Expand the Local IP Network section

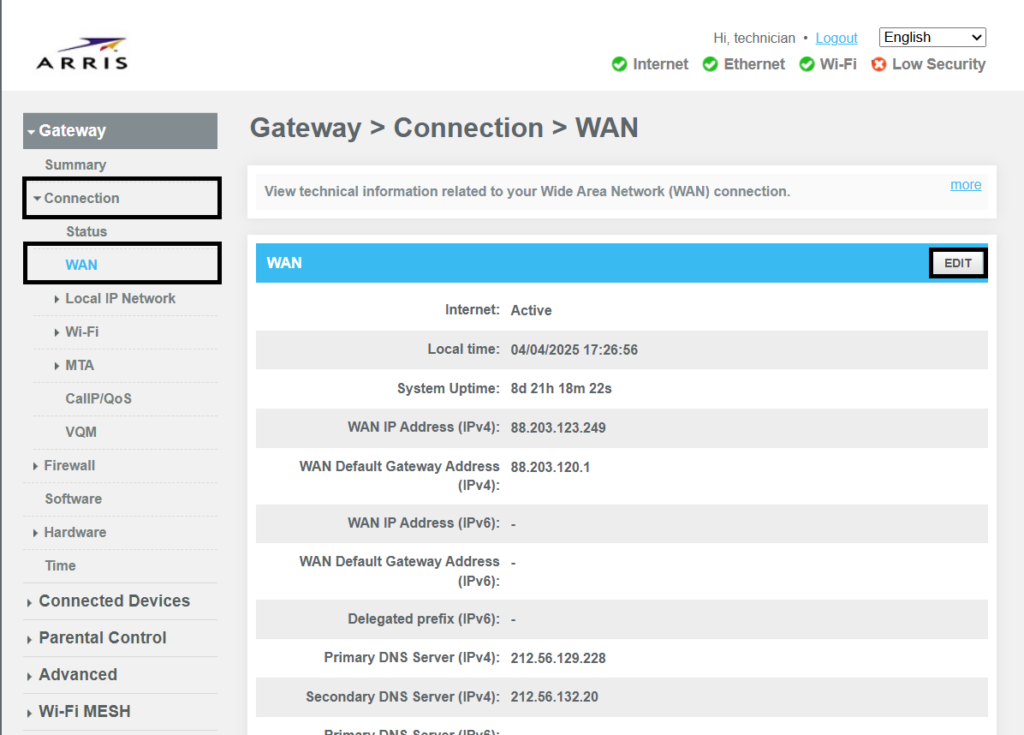coord(120,298)
